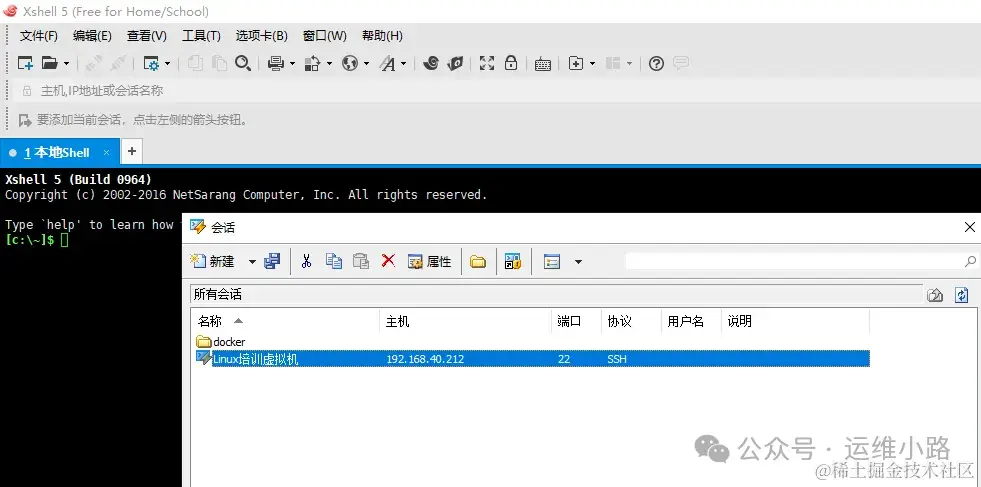
Task: Click host 192.168.40.212 in session list
Action: pyautogui.click(x=425, y=359)
